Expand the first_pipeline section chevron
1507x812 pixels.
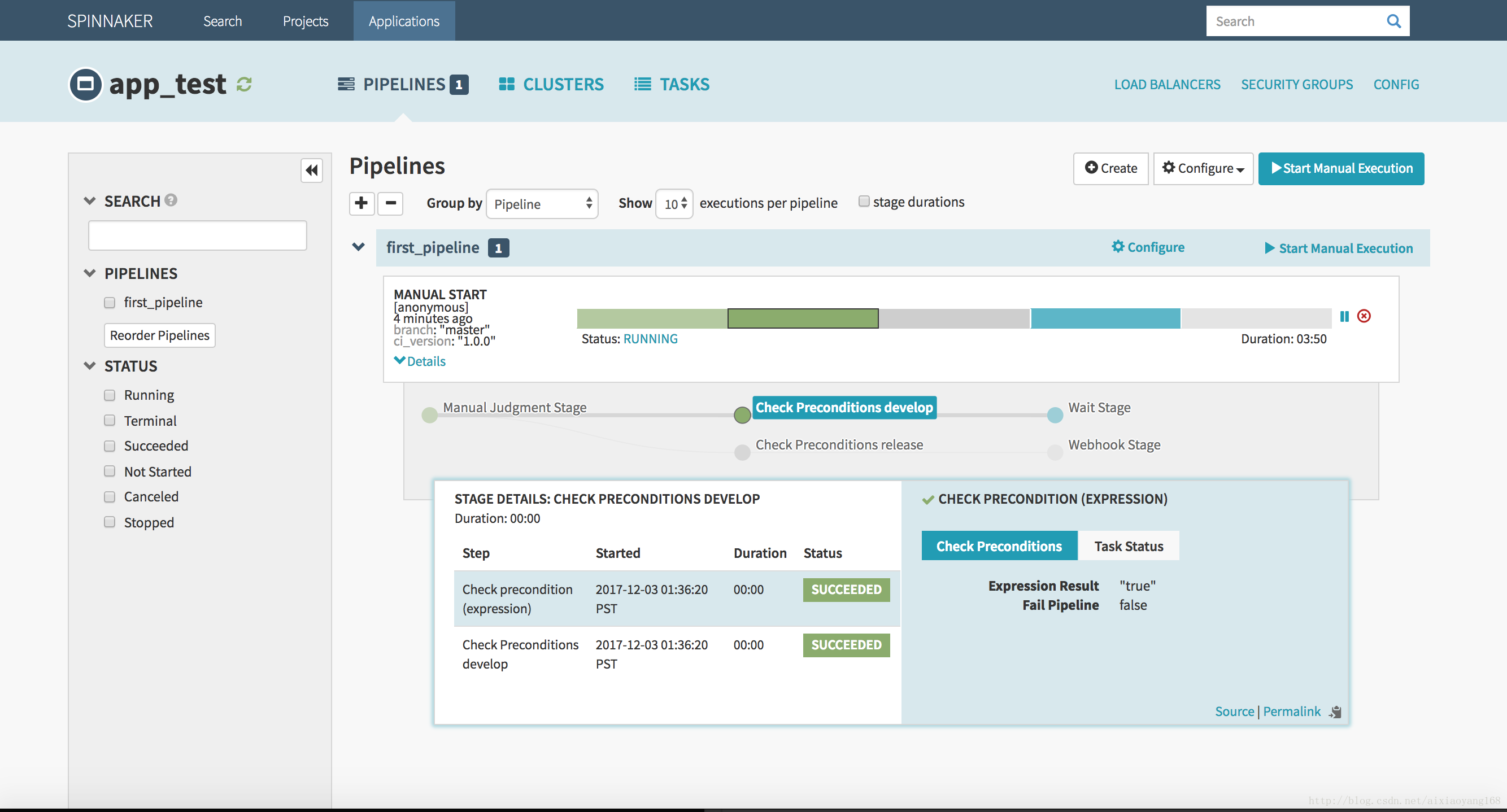[359, 247]
